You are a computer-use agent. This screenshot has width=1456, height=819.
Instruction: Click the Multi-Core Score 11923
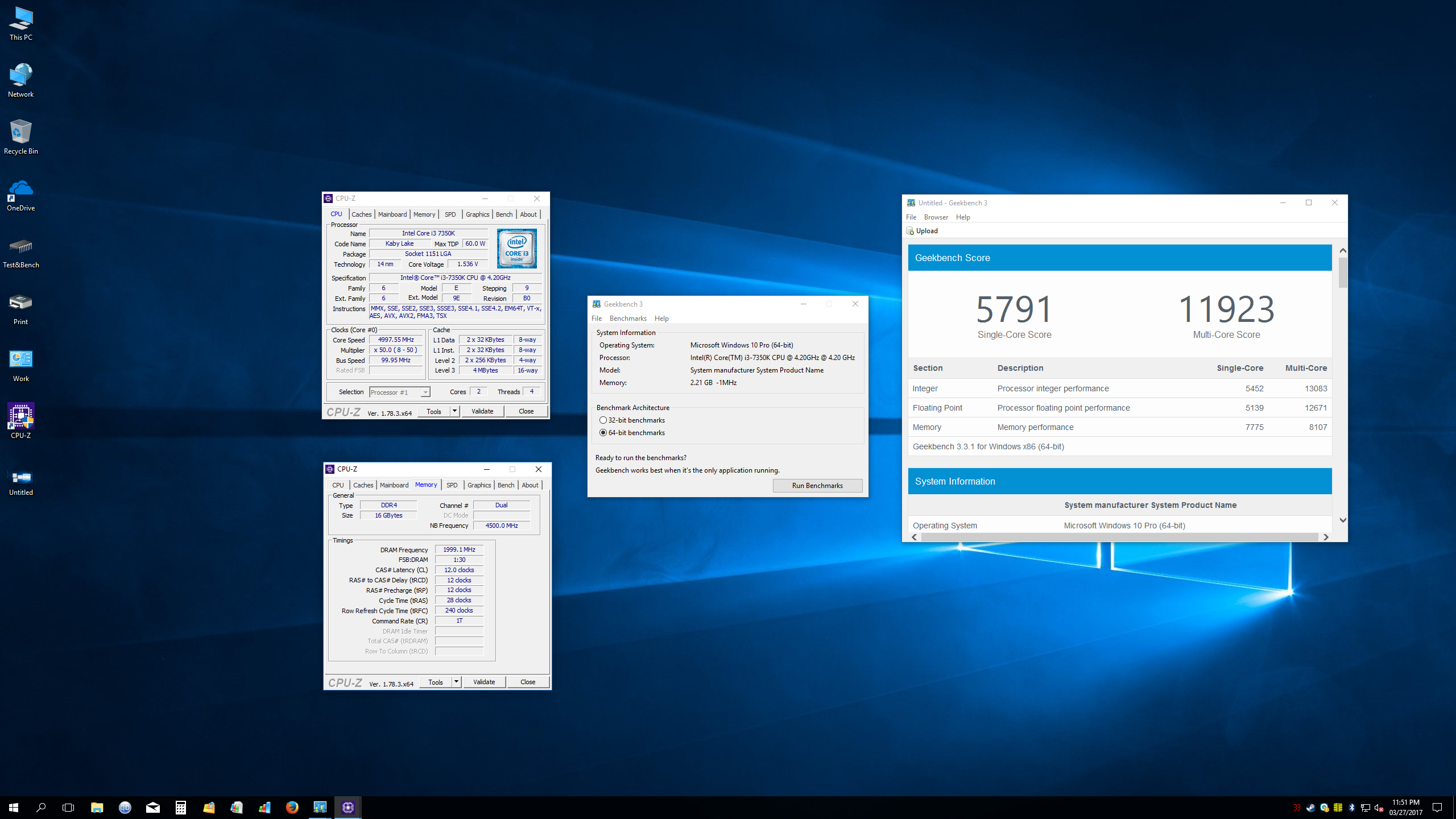tap(1226, 309)
